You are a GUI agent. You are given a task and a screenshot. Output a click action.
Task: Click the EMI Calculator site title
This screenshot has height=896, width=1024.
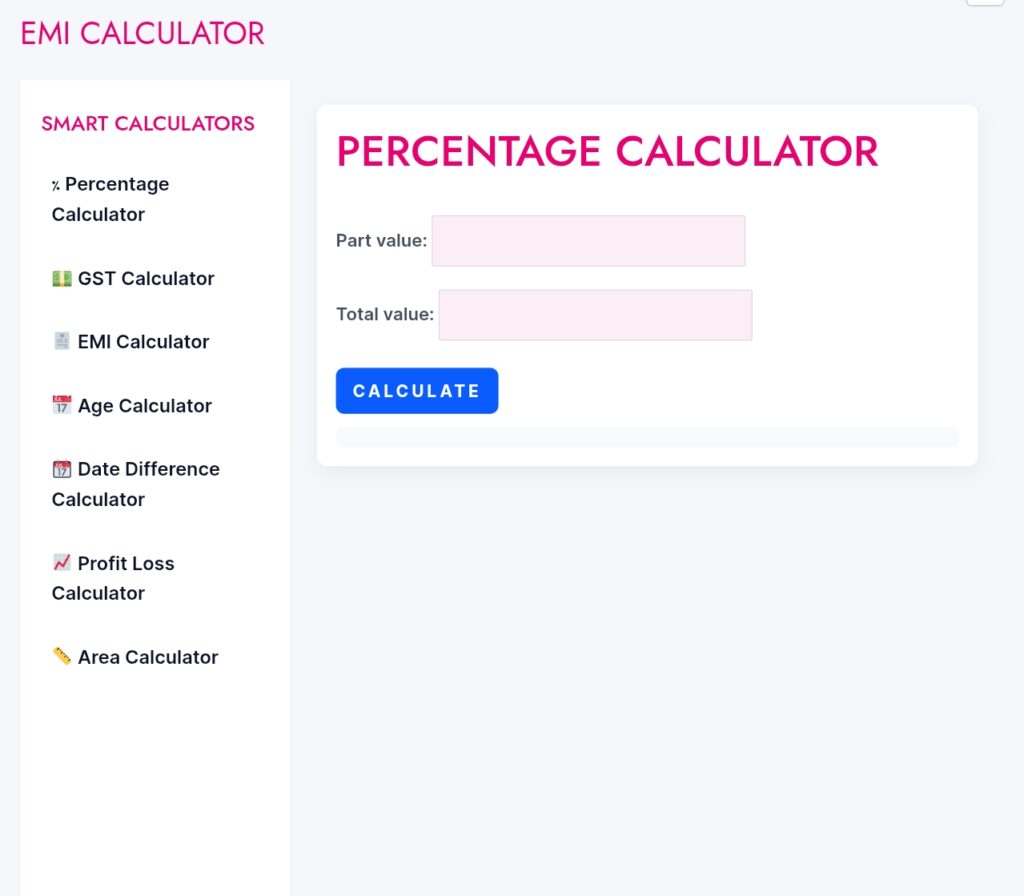(x=142, y=33)
